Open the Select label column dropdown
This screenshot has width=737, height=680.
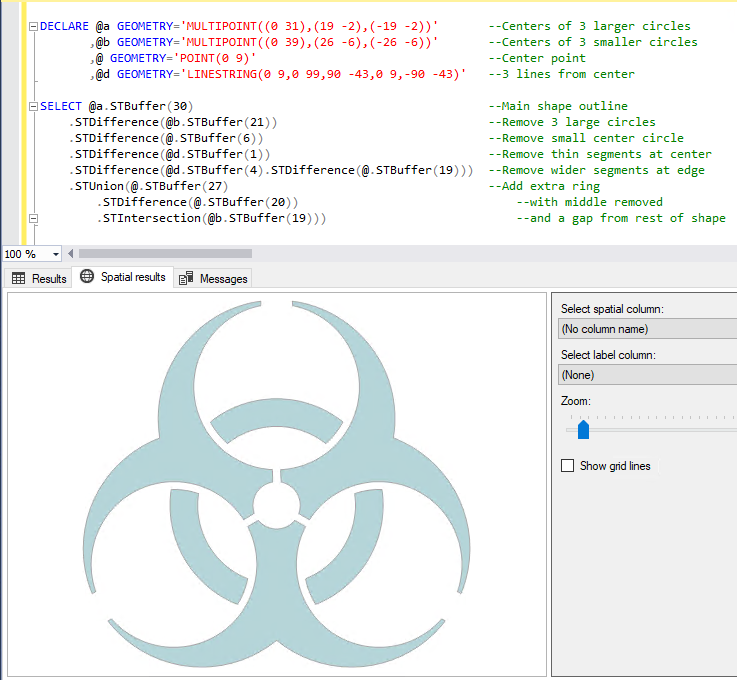648,375
